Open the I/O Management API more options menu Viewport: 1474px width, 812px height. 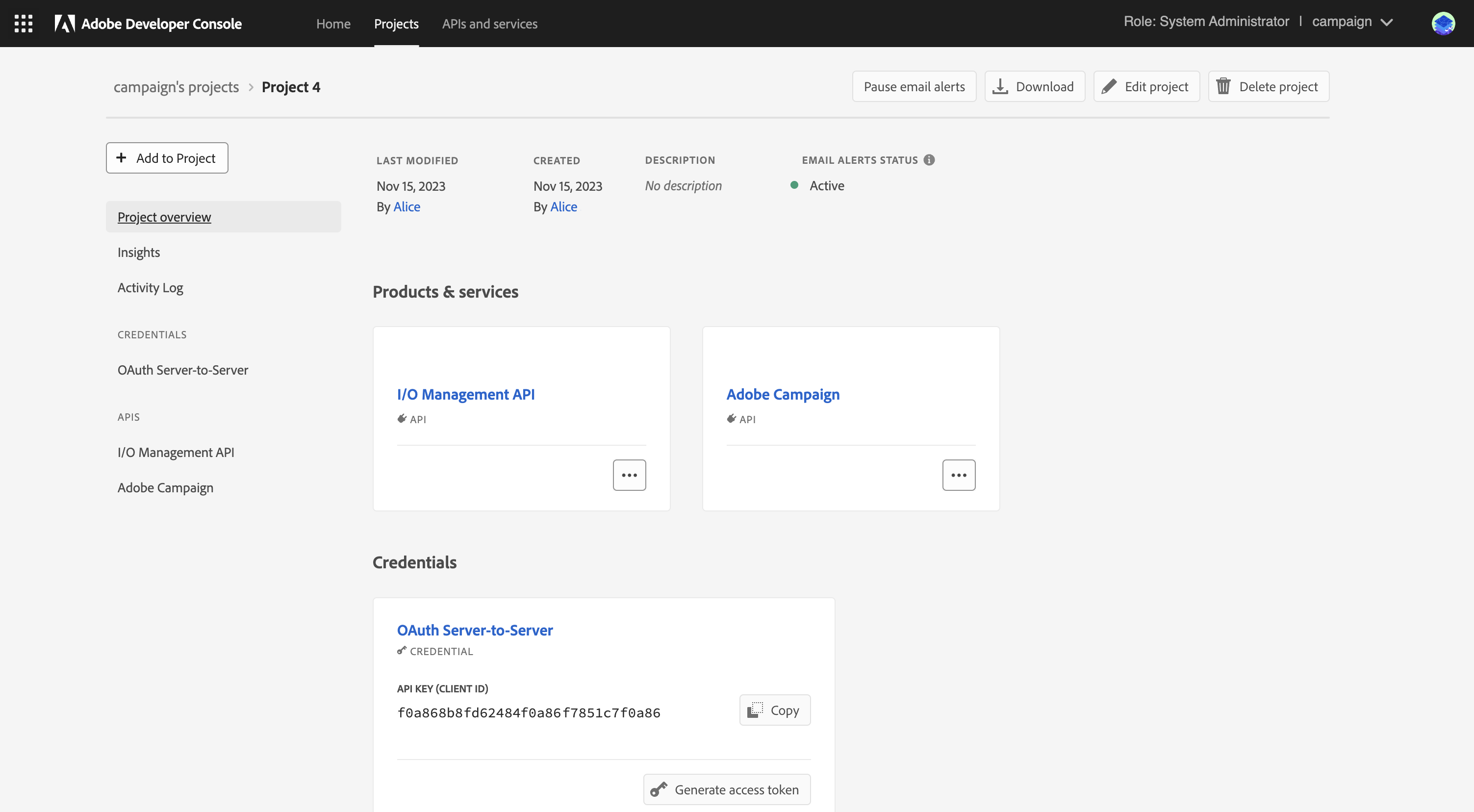pyautogui.click(x=629, y=475)
